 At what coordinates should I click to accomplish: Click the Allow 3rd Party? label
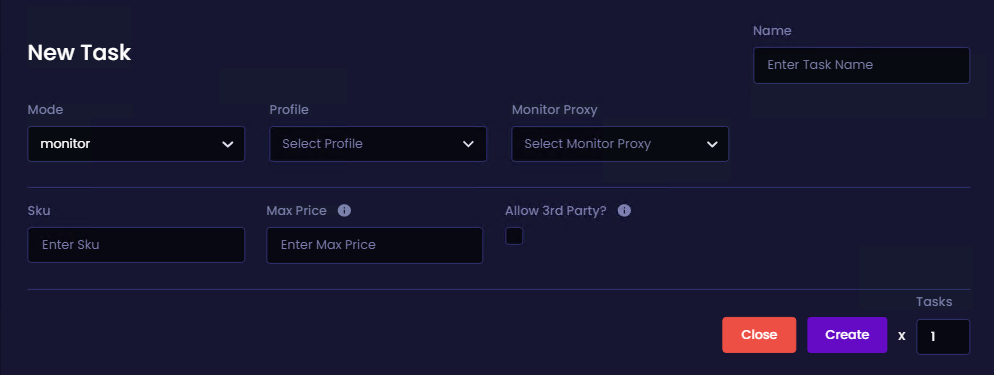[556, 211]
